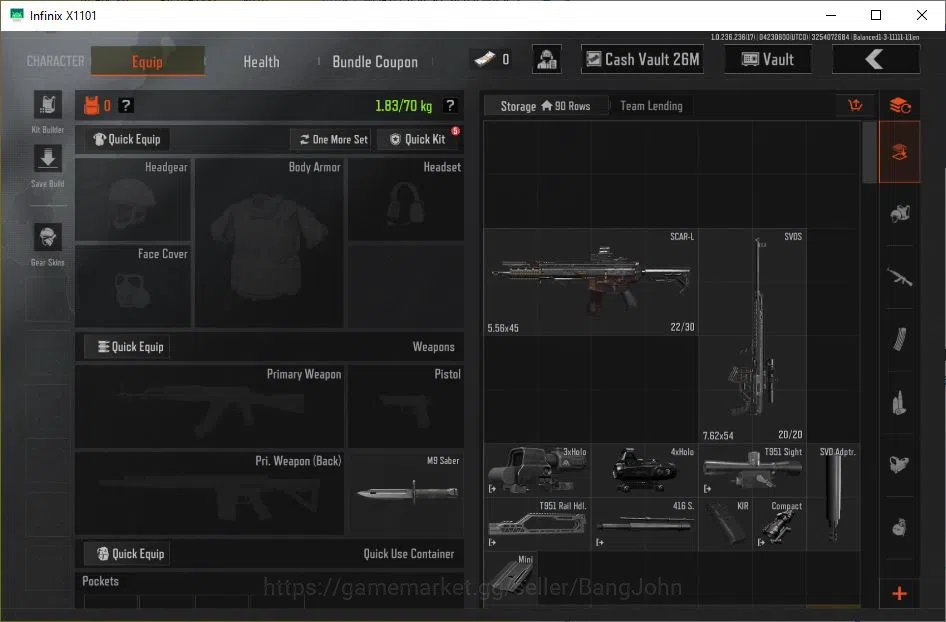Click Quick Equip for gear

127,139
